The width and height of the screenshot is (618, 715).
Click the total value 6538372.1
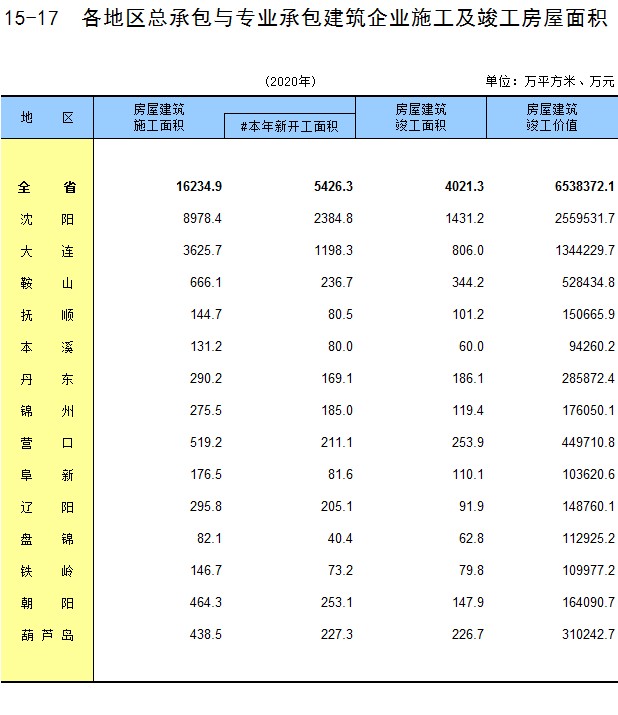[584, 187]
